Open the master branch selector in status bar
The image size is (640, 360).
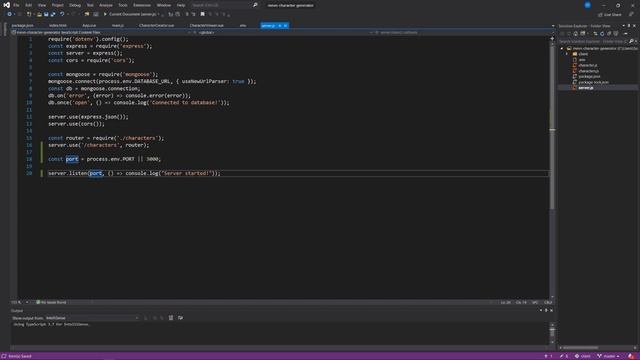coord(608,356)
